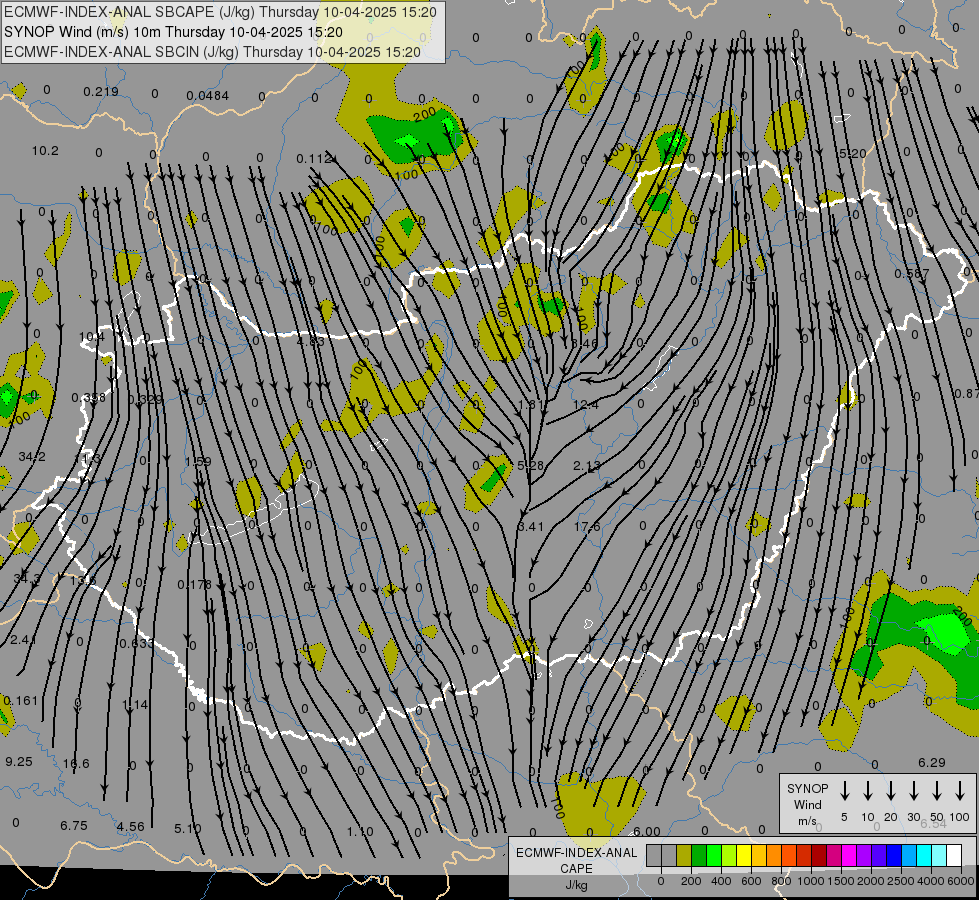Click the map value 34.2
Image resolution: width=979 pixels, height=900 pixels.
[32, 457]
